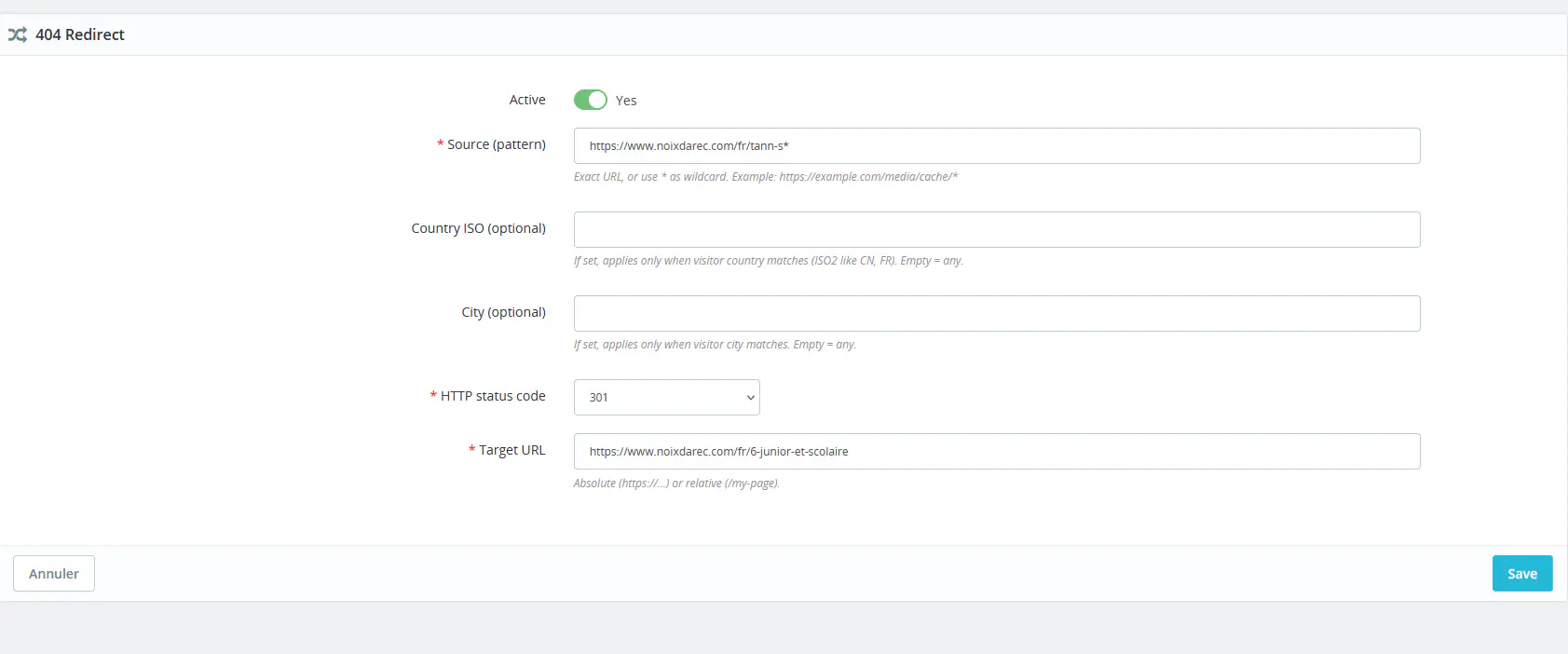1568x654 pixels.
Task: Click the 'Source (pattern)' label
Action: click(x=497, y=144)
